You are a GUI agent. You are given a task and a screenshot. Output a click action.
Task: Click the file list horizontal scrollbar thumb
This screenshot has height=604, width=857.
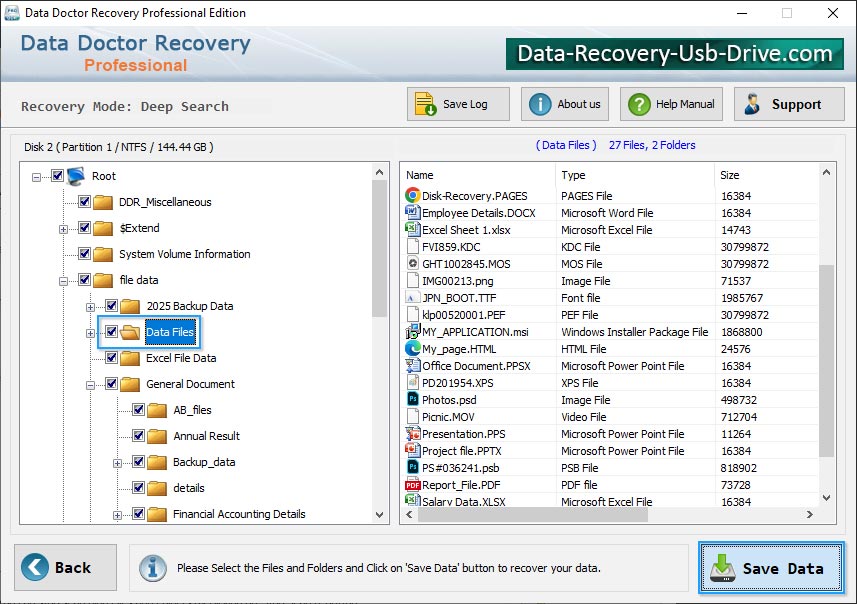pyautogui.click(x=532, y=514)
